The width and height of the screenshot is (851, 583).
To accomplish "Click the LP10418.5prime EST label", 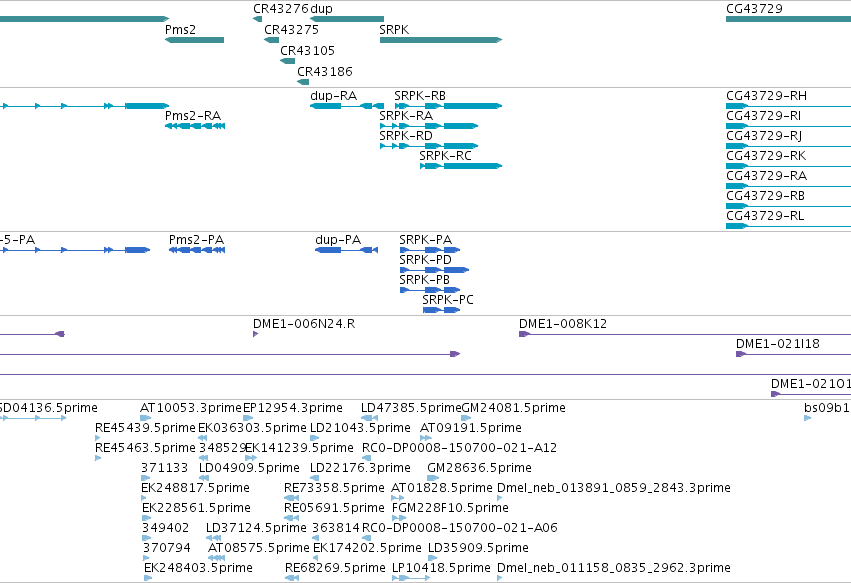I will click(441, 568).
